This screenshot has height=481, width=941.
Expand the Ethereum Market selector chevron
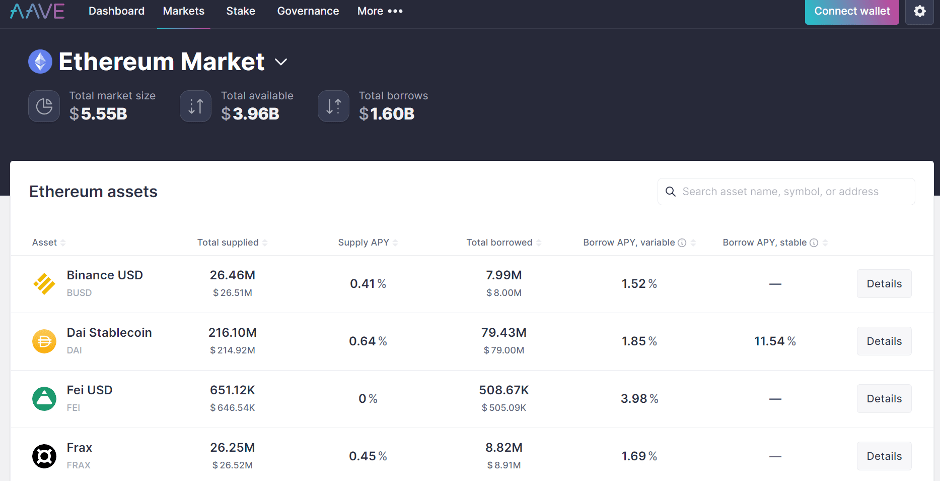(x=281, y=62)
